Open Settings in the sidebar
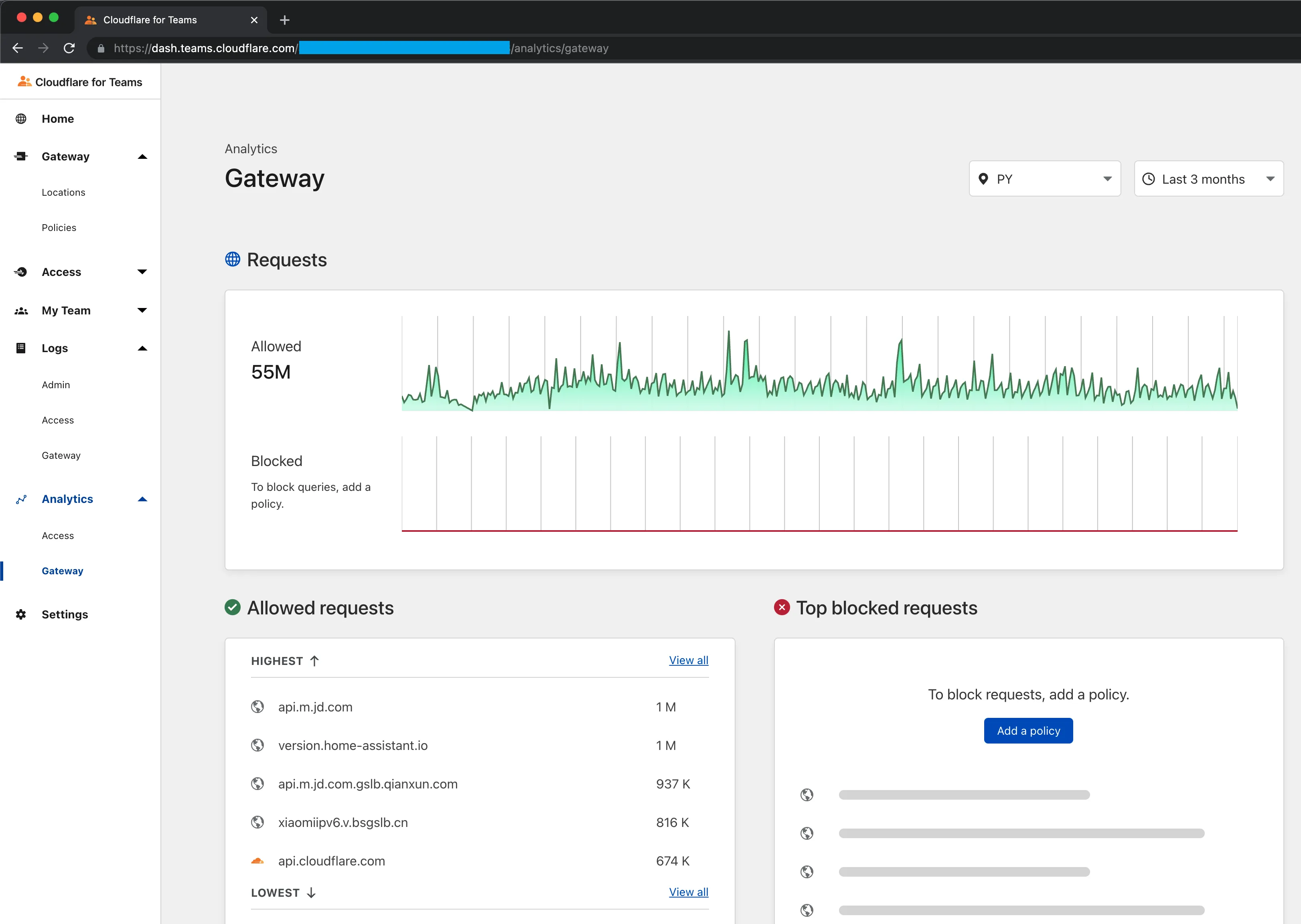The height and width of the screenshot is (924, 1301). pyautogui.click(x=64, y=614)
